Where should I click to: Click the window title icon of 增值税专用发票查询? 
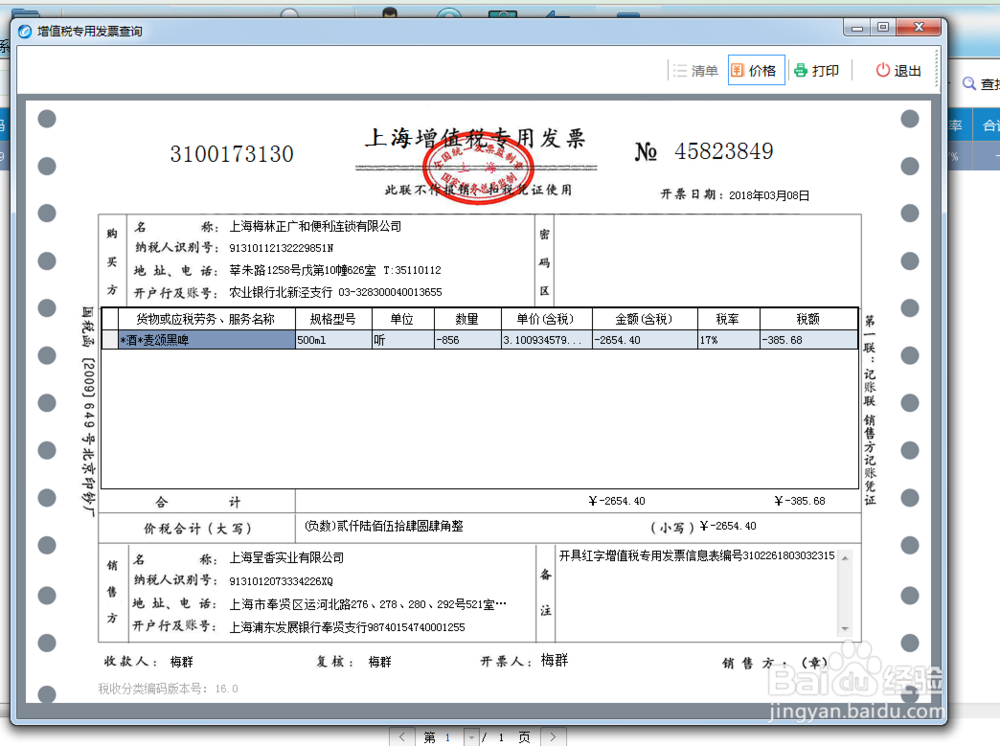pos(25,31)
